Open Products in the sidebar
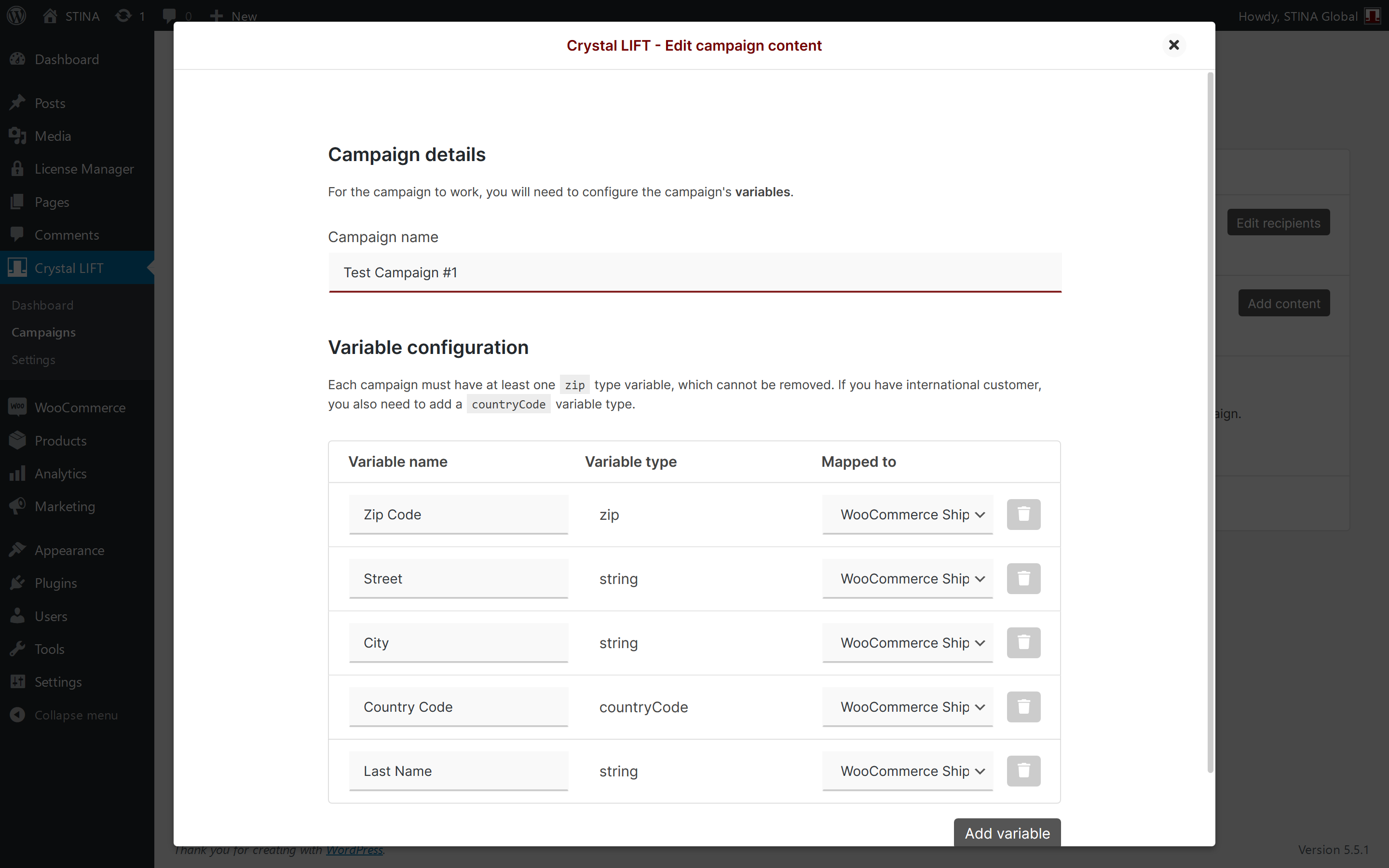Viewport: 1389px width, 868px height. tap(77, 441)
